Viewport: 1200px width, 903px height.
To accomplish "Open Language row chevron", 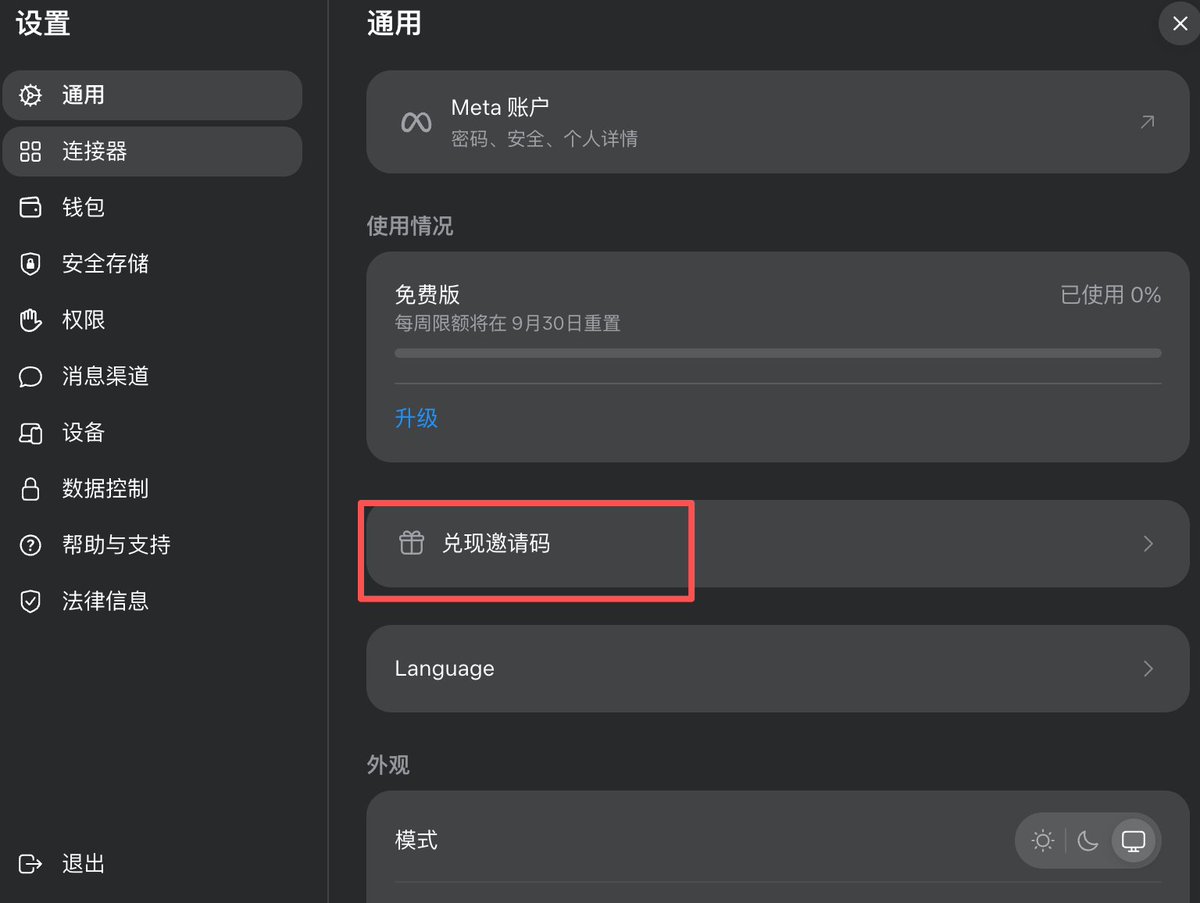I will pos(1148,669).
